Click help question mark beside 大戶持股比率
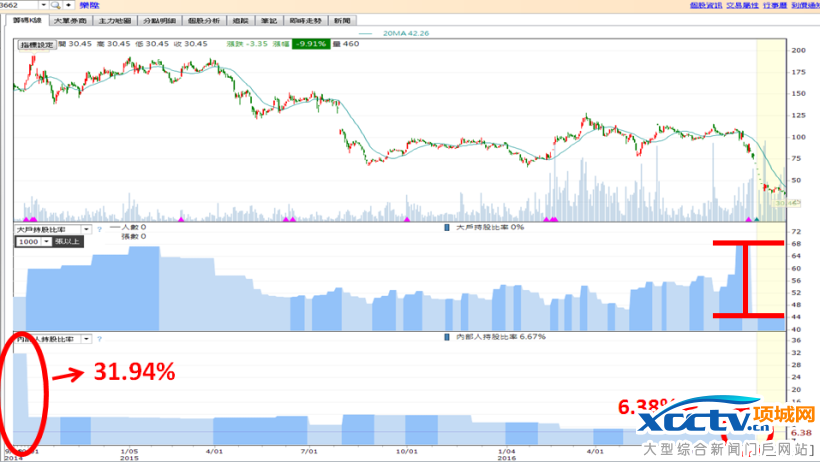 click(x=100, y=229)
